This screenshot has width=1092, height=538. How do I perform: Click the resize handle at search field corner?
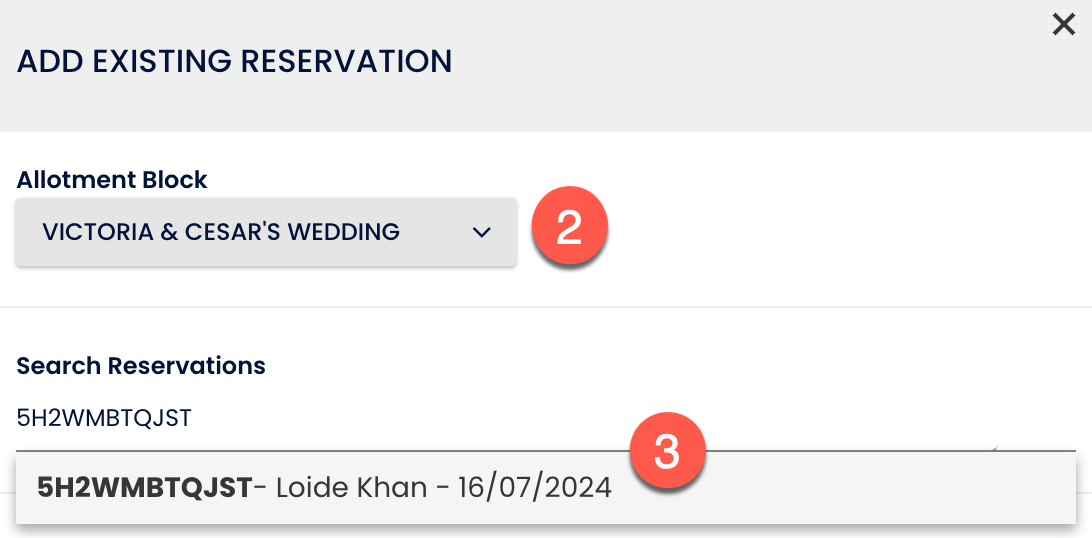point(993,446)
